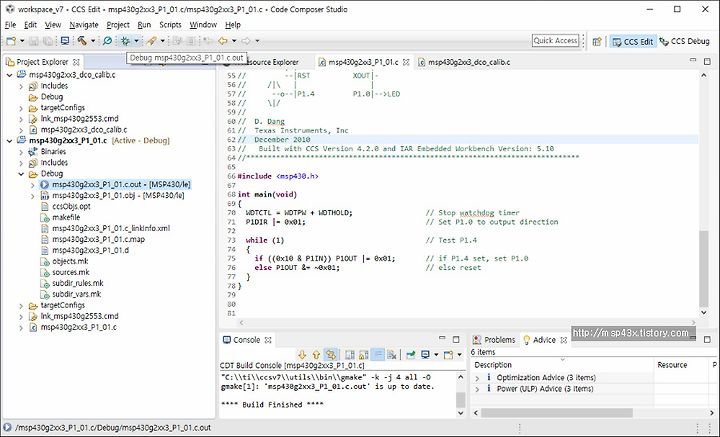This screenshot has width=720, height=437.
Task: Close the Project Explorer view
Action: coord(76,62)
